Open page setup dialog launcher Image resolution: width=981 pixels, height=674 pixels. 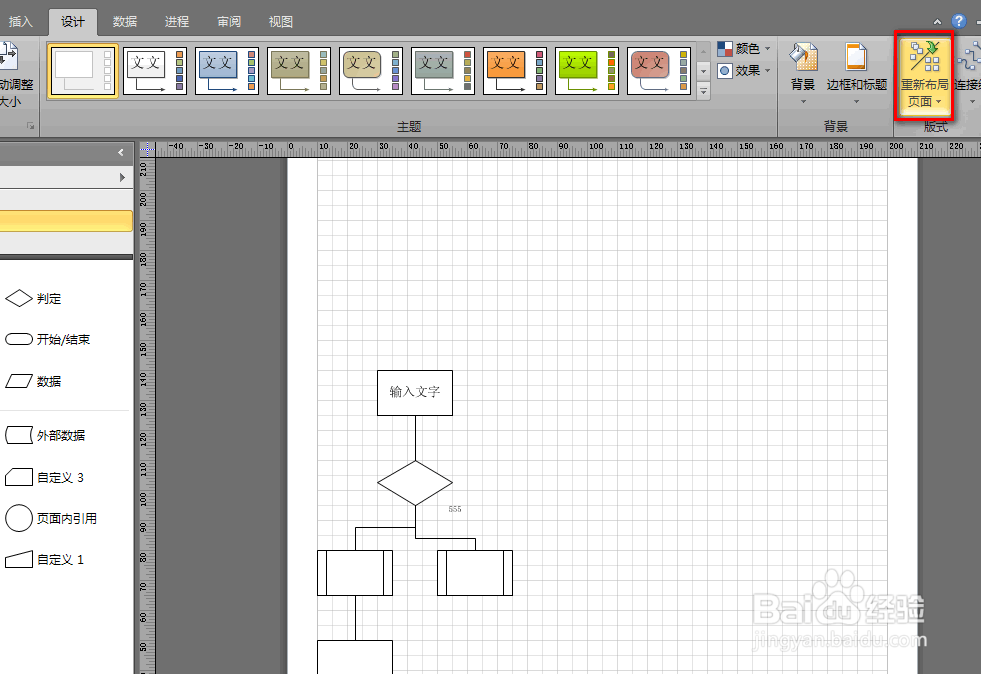coord(29,126)
